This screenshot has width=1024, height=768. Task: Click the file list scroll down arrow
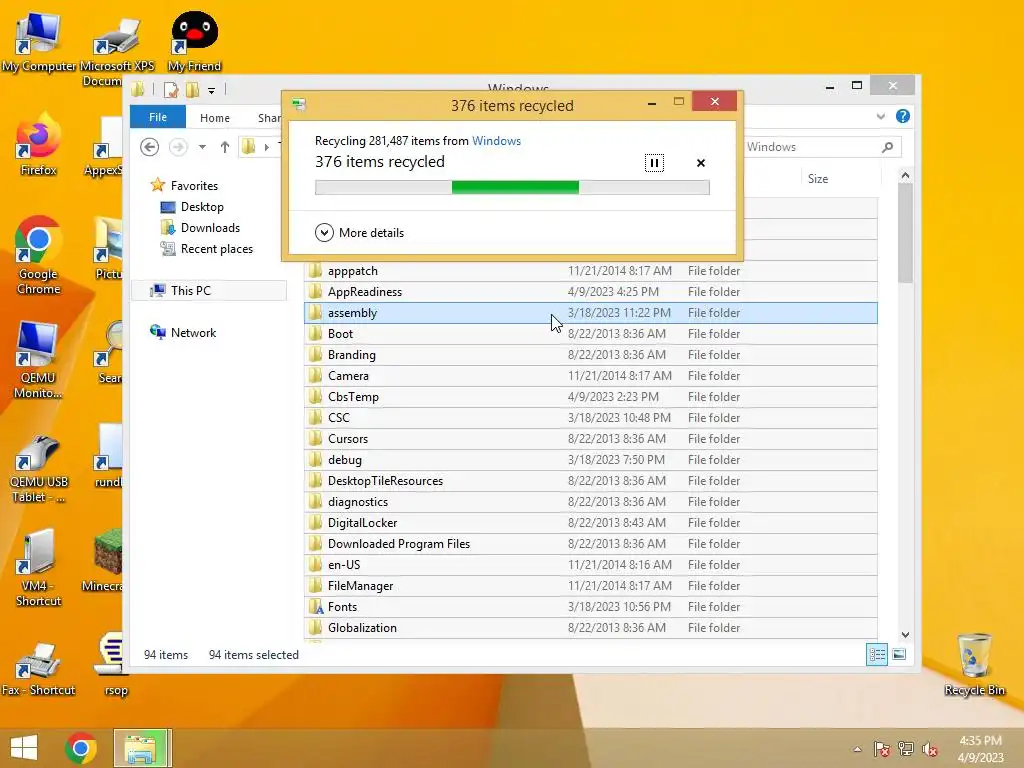(905, 634)
